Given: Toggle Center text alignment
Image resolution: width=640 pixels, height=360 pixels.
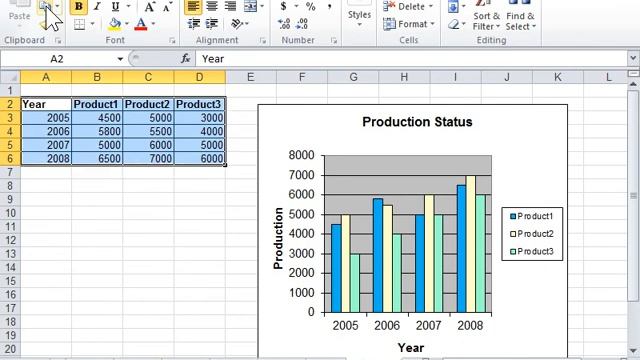Looking at the screenshot, I should click(x=211, y=7).
